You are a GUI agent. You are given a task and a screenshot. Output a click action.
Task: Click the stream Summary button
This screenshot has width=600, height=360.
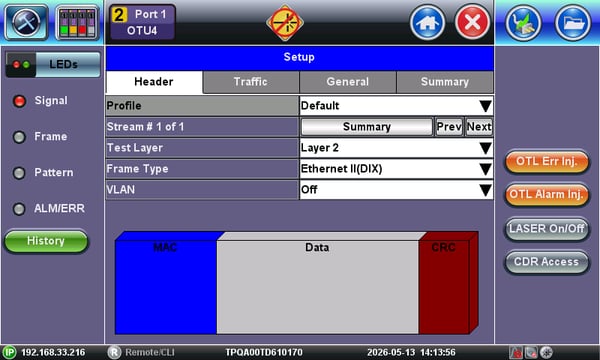(x=367, y=127)
